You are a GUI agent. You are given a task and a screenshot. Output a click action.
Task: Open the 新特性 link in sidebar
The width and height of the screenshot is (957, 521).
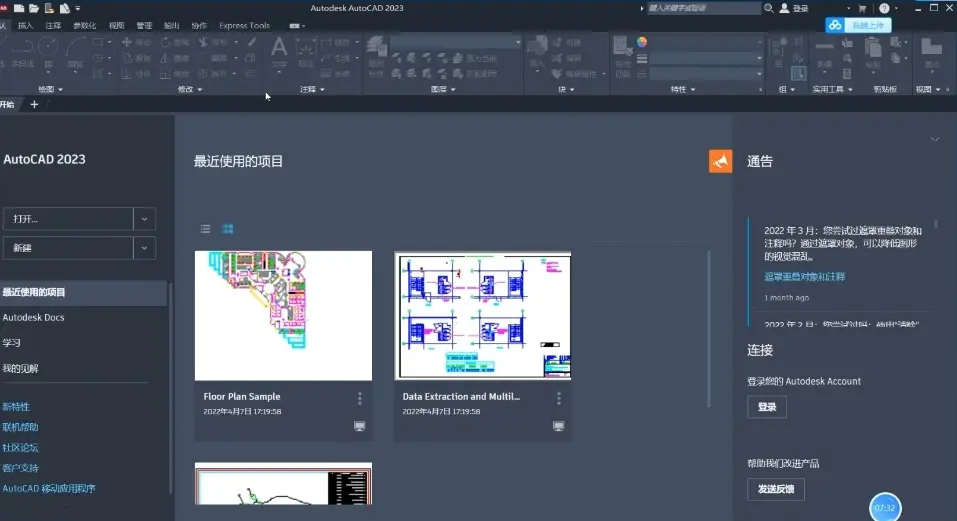pyautogui.click(x=16, y=406)
